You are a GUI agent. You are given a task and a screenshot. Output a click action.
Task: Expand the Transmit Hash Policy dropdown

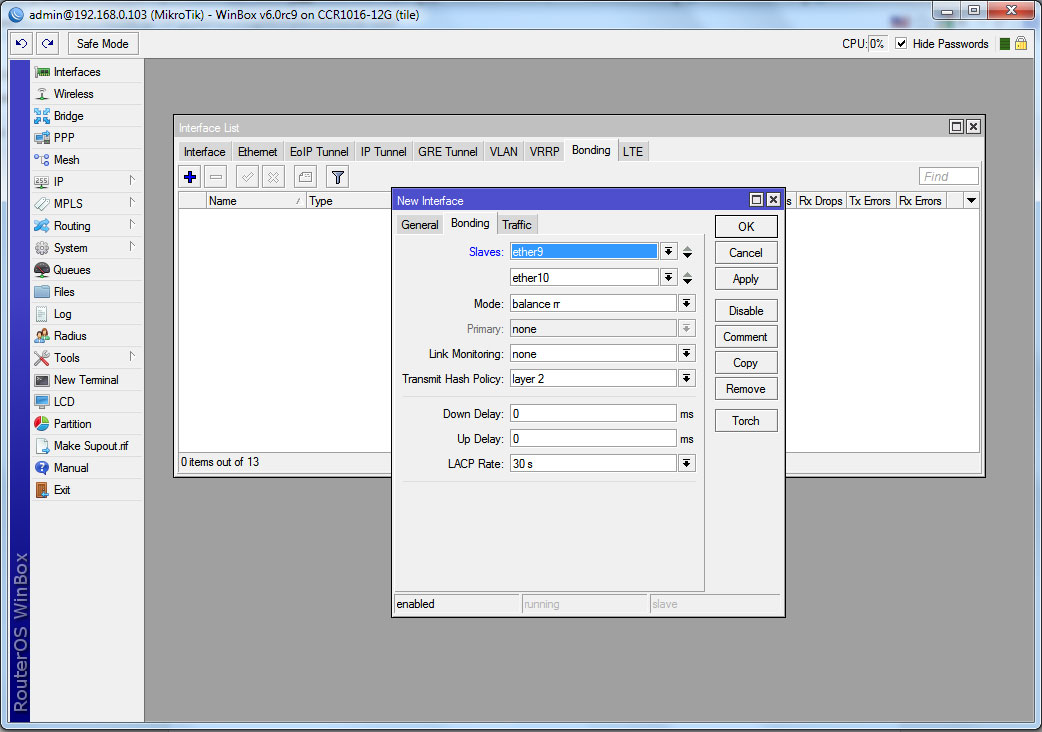[x=686, y=378]
